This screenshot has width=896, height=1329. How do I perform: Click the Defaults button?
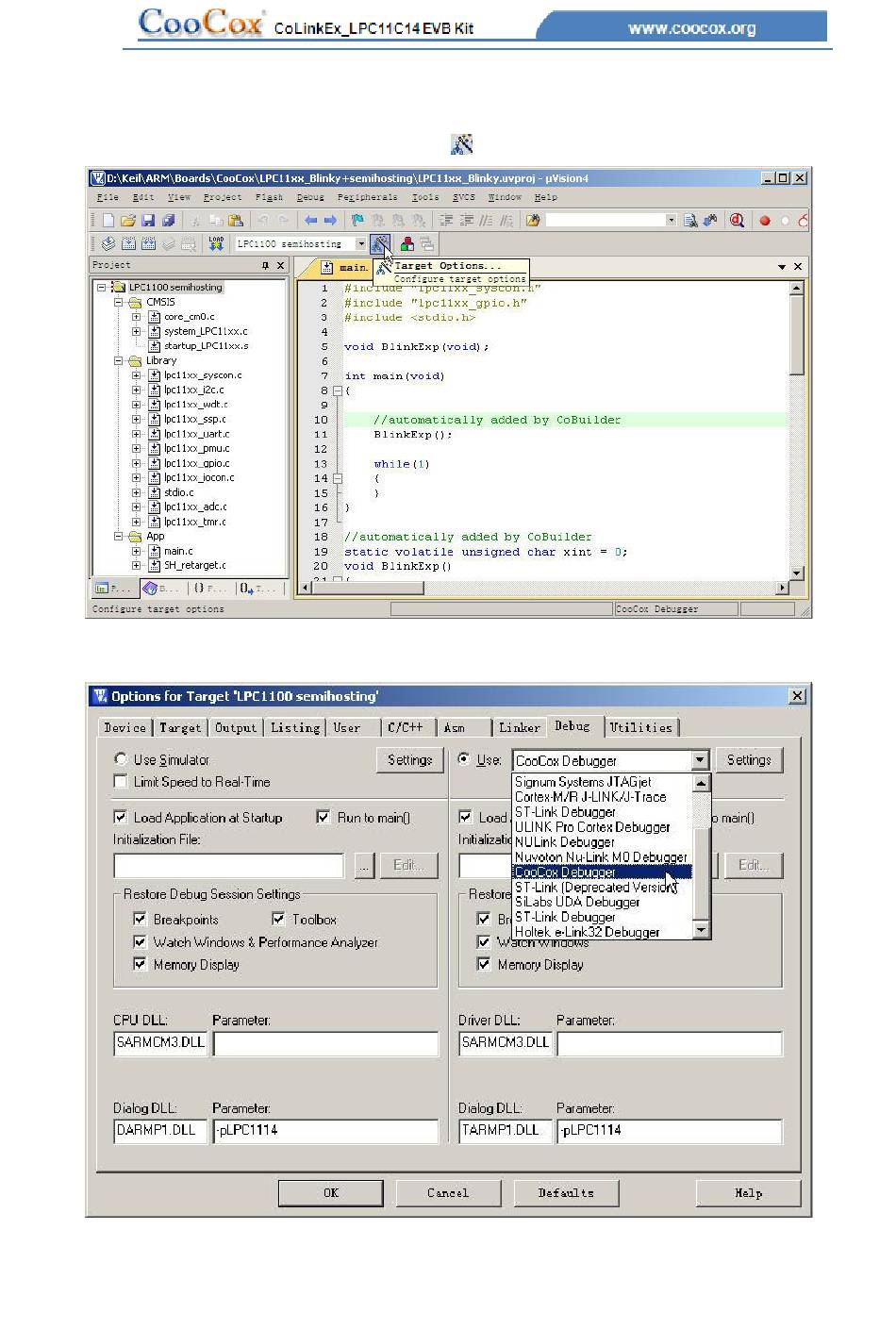[566, 1193]
